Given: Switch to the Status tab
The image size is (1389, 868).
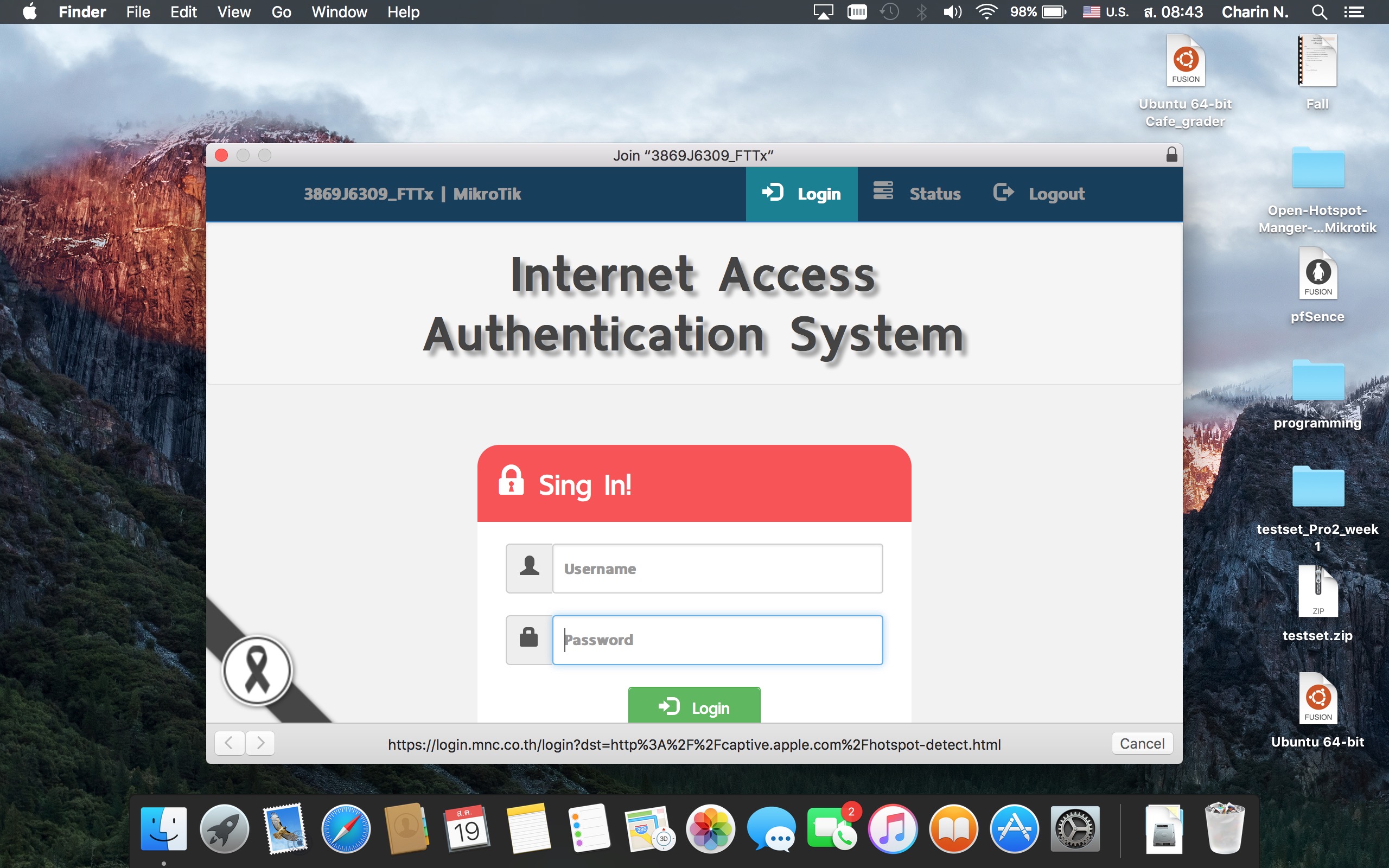Looking at the screenshot, I should (x=917, y=194).
